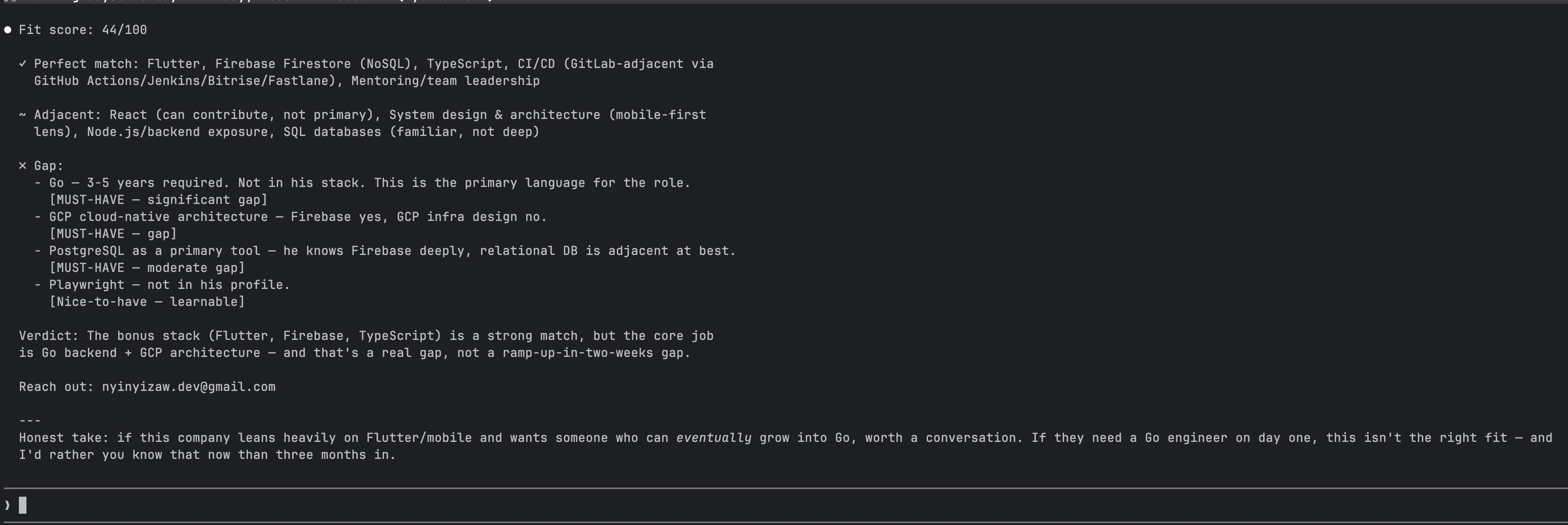This screenshot has width=1568, height=525.
Task: Click the word Verdict
Action: coord(48,336)
